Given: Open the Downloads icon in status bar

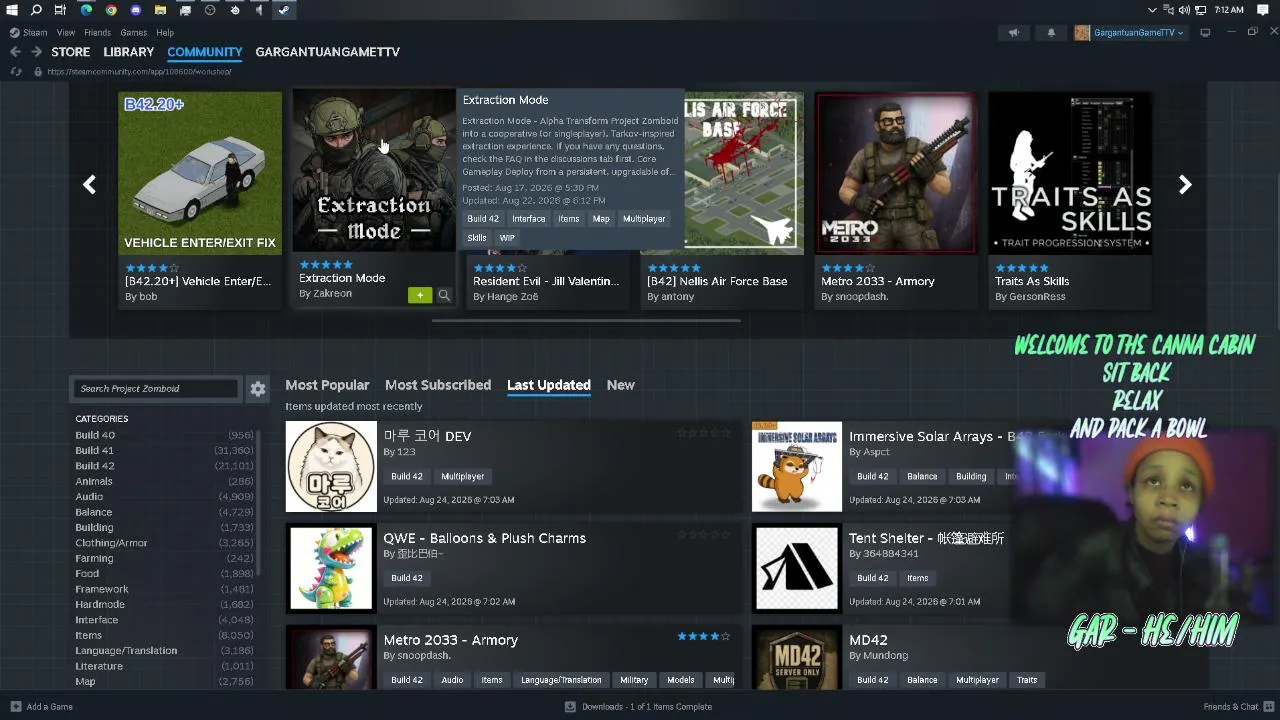Looking at the screenshot, I should [x=570, y=707].
